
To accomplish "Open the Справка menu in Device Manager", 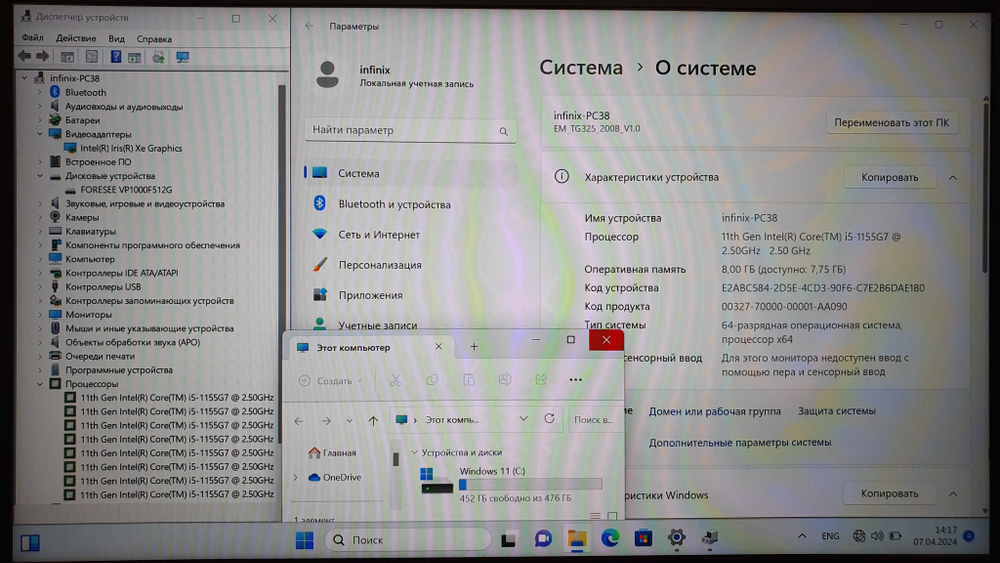I will [x=154, y=39].
